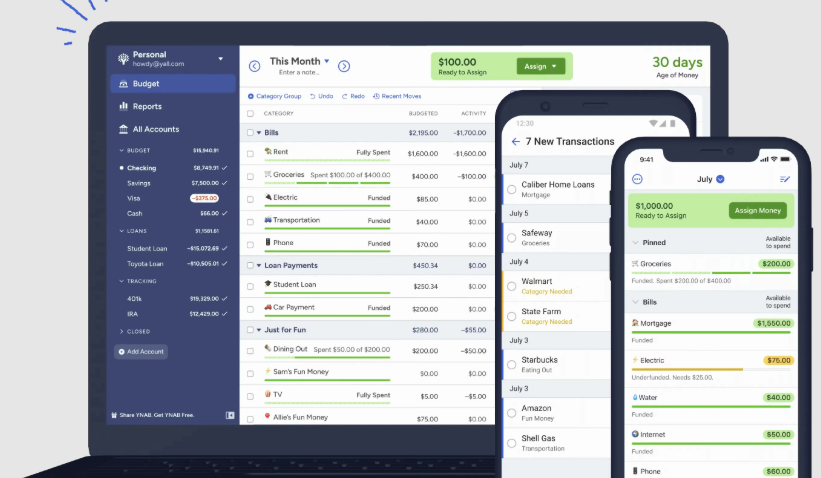This screenshot has height=478, width=821.
Task: Check the Rent category checkbox
Action: coord(250,153)
